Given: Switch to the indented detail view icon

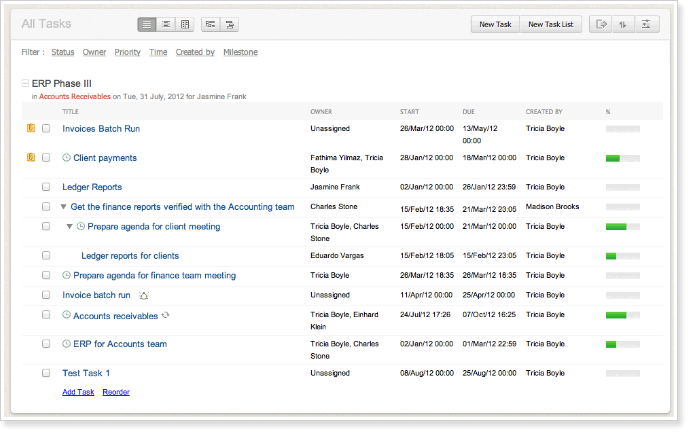Looking at the screenshot, I should coord(166,25).
